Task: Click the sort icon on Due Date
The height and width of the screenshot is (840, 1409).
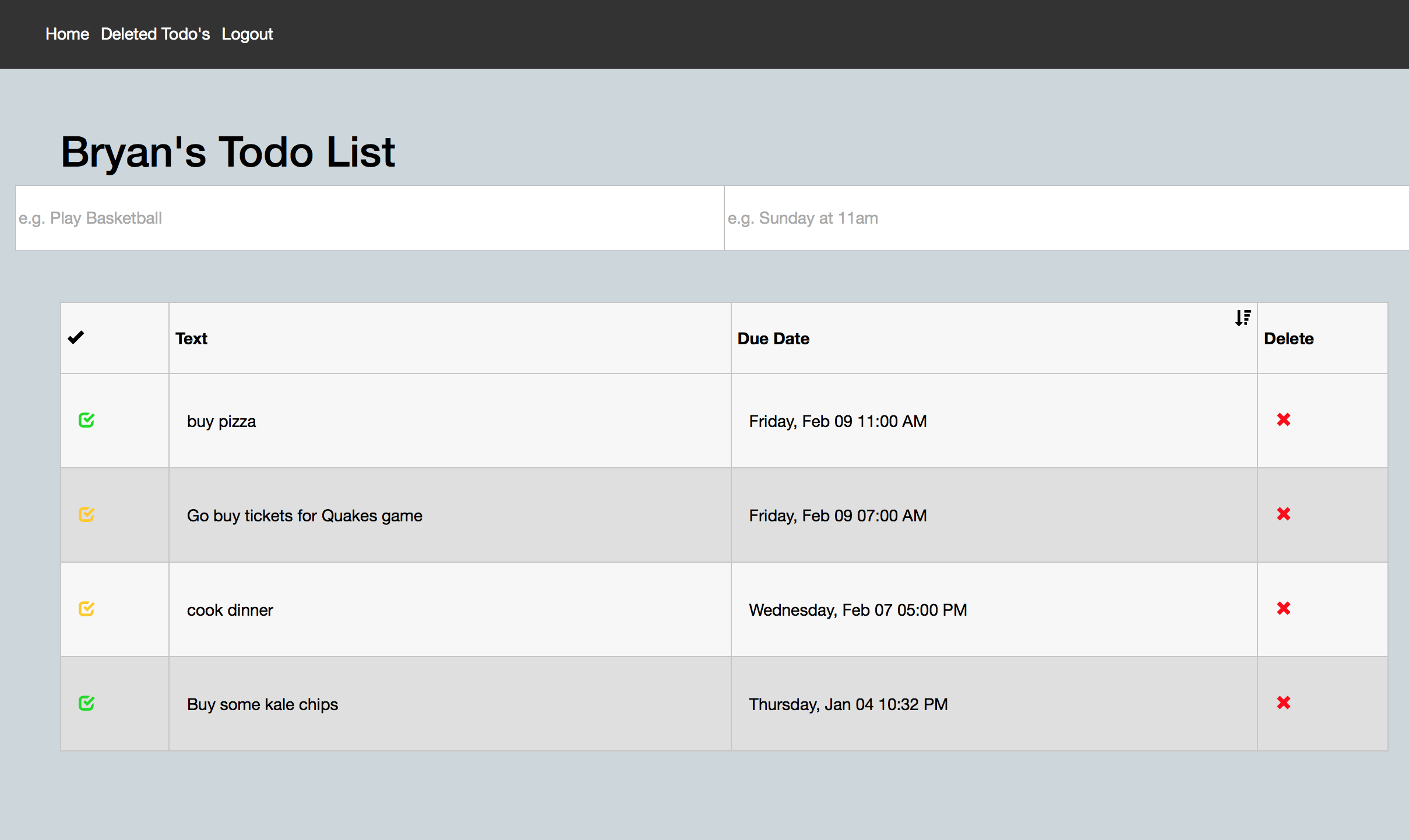Action: coord(1242,318)
